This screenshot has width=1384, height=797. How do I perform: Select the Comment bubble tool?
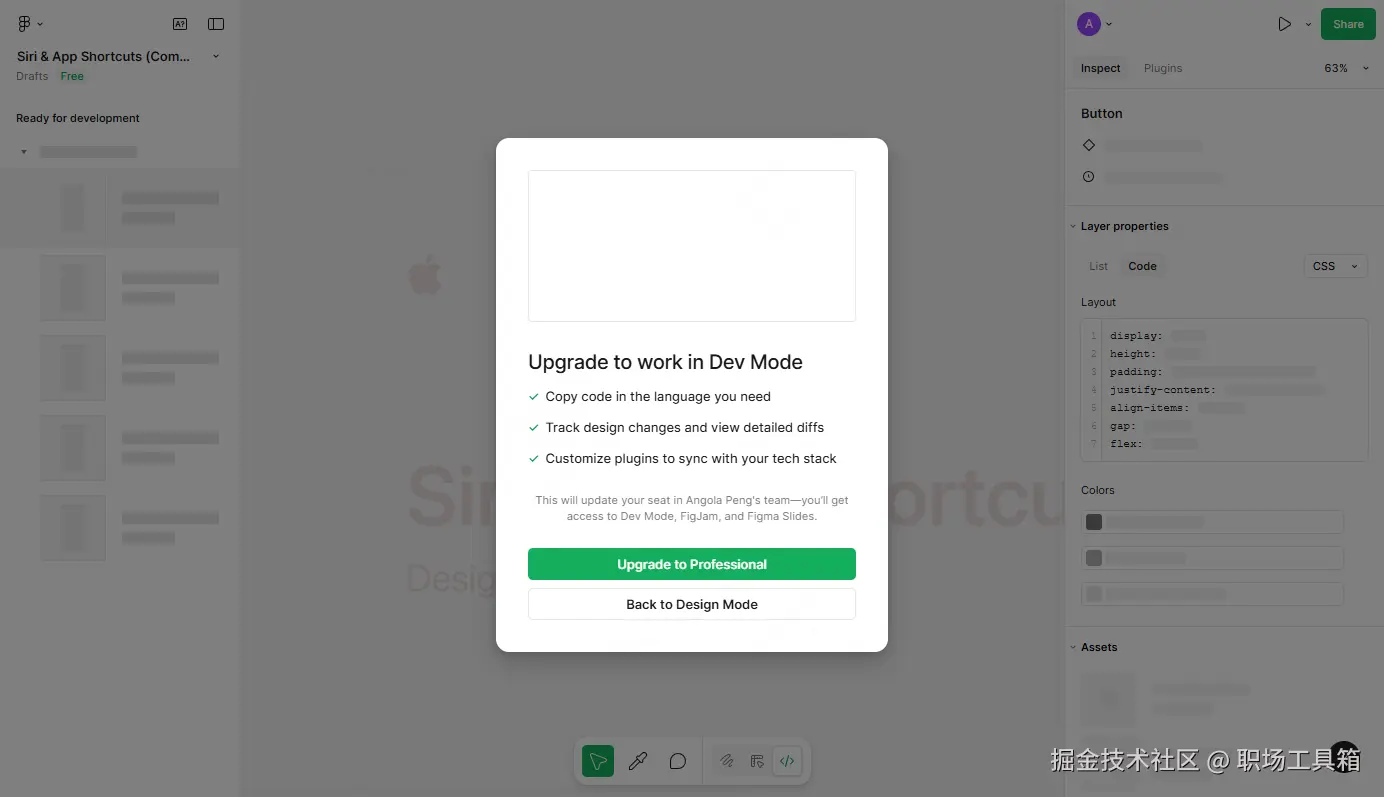(678, 761)
